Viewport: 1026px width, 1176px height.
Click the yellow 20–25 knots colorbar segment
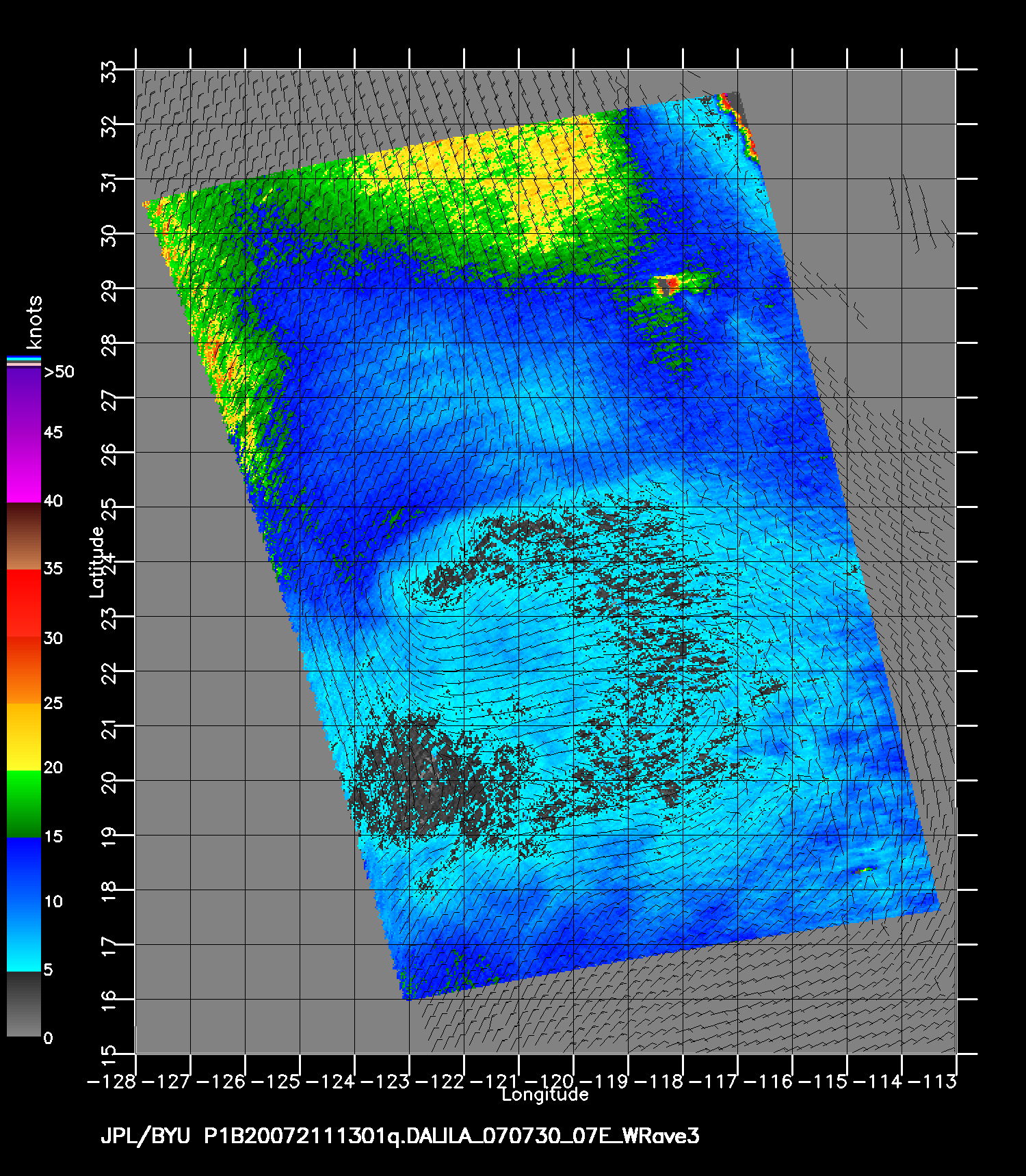point(24,736)
